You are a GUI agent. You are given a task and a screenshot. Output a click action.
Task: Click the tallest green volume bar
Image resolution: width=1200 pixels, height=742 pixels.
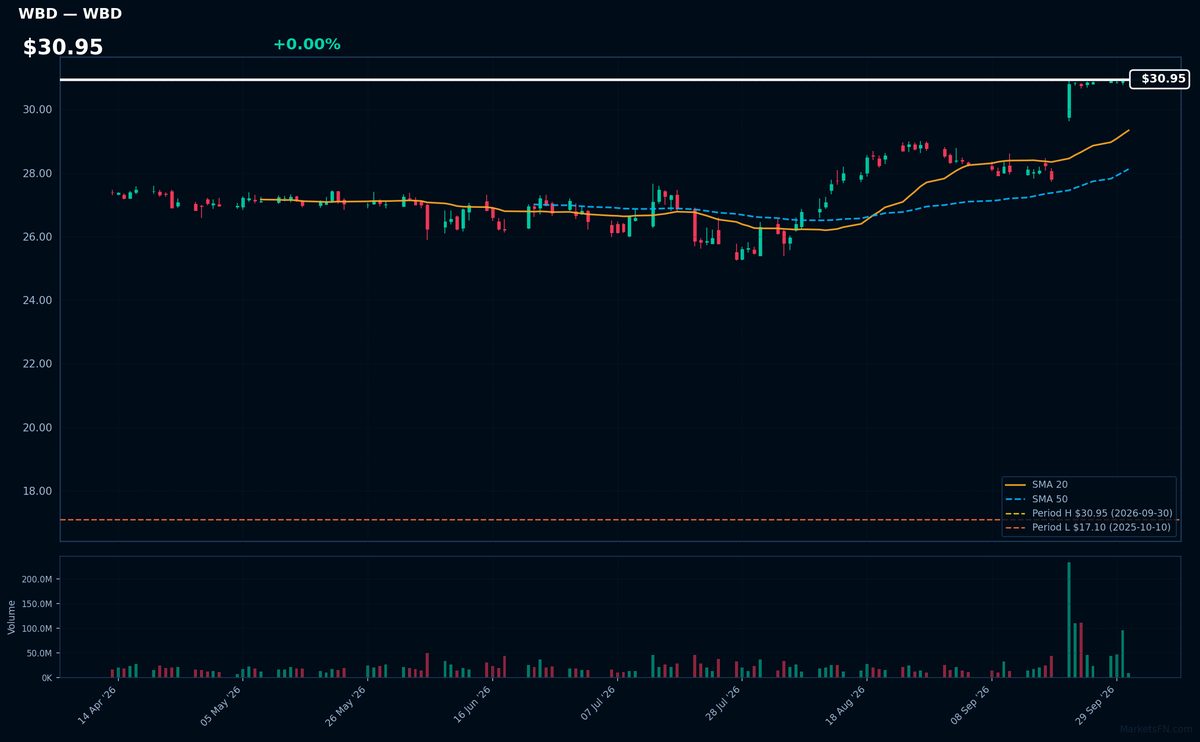coord(1069,620)
